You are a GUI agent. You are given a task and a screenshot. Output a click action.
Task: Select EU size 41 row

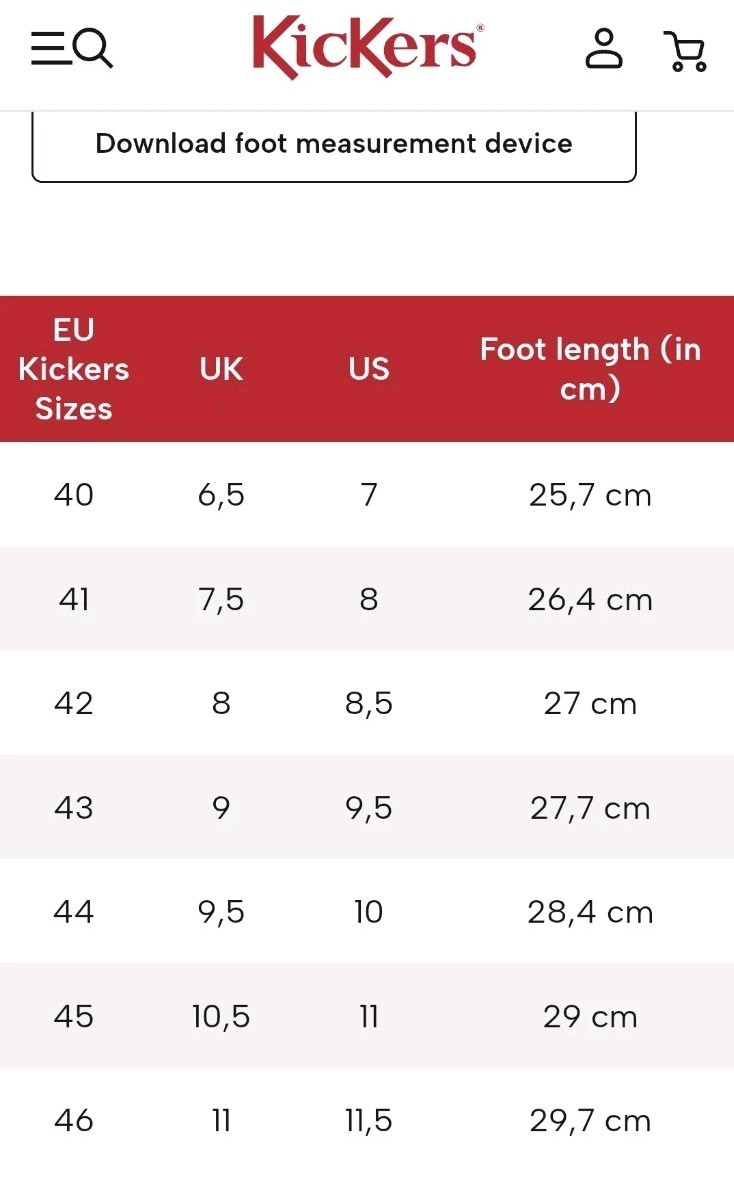[x=367, y=599]
